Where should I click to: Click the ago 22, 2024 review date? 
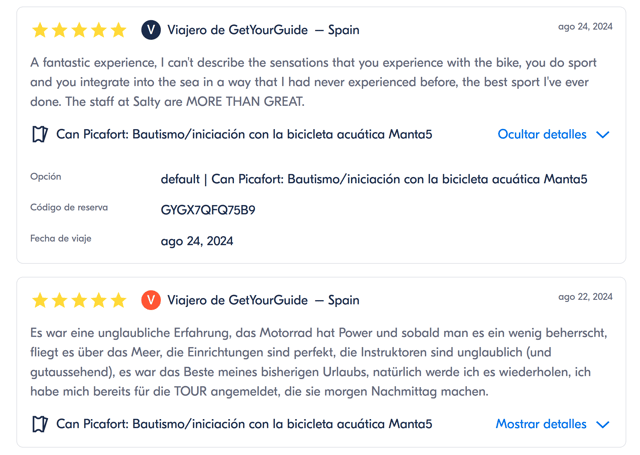(585, 297)
